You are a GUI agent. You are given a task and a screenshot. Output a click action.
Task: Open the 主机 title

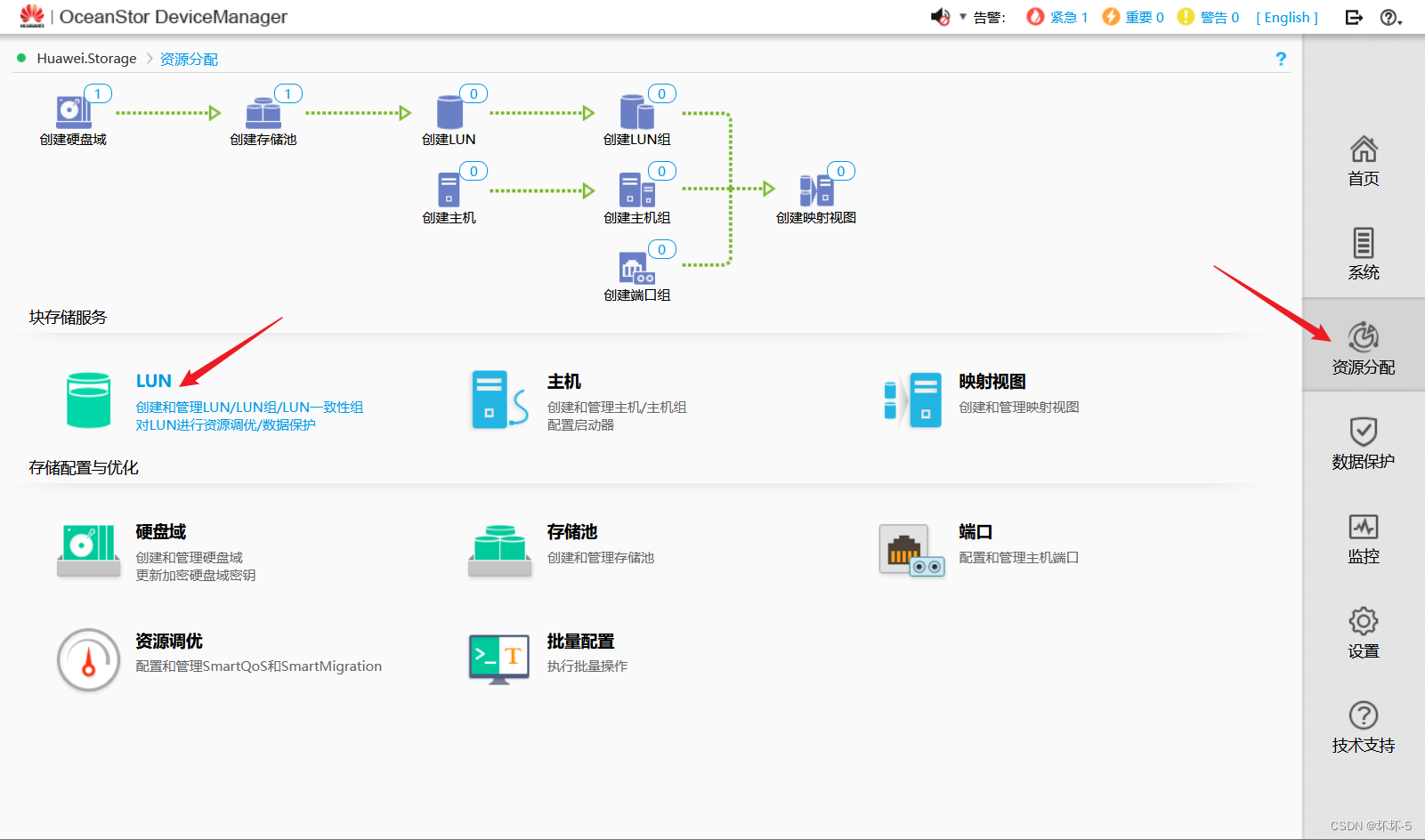tap(563, 381)
